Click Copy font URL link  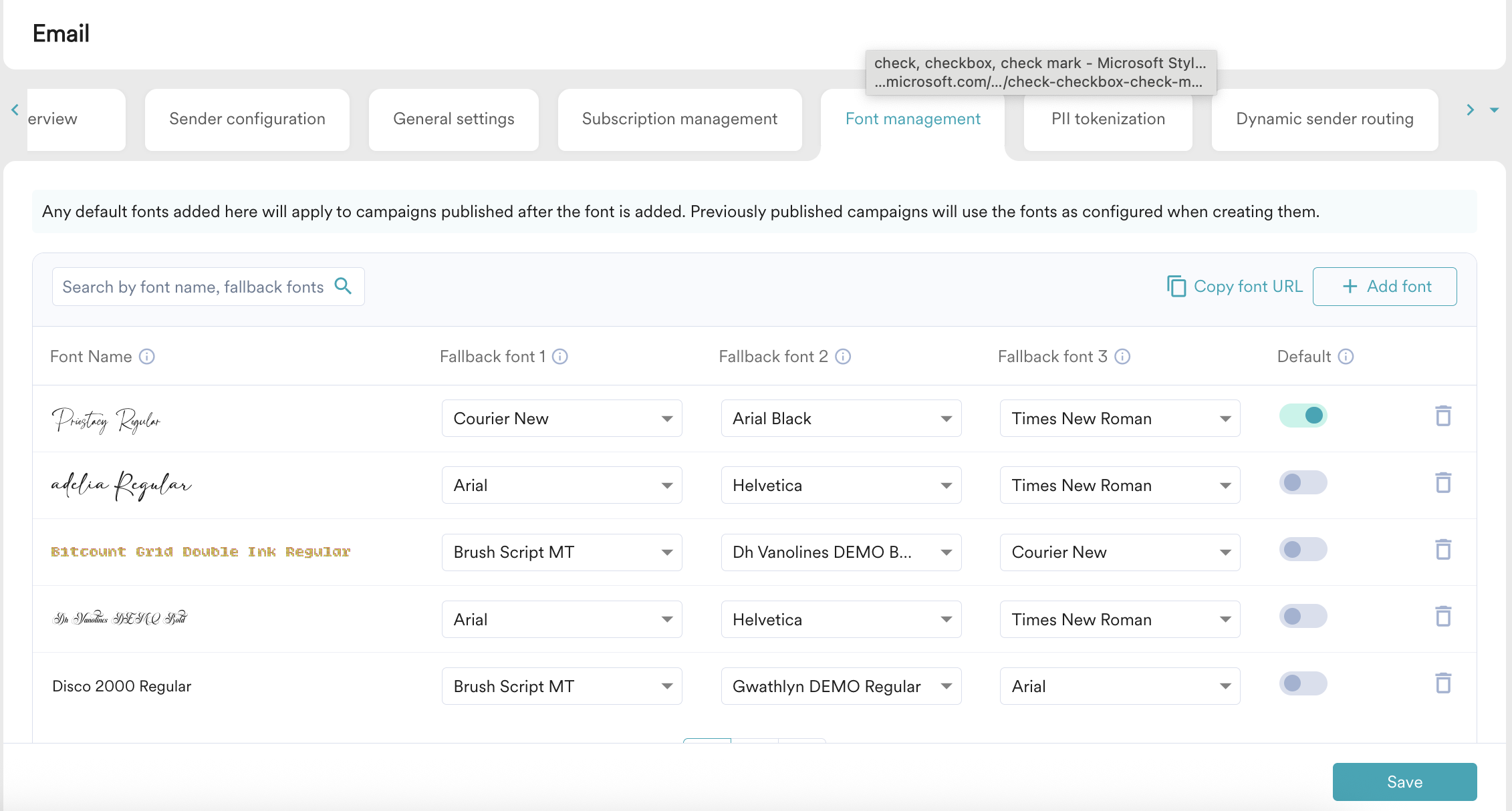pyautogui.click(x=1235, y=287)
